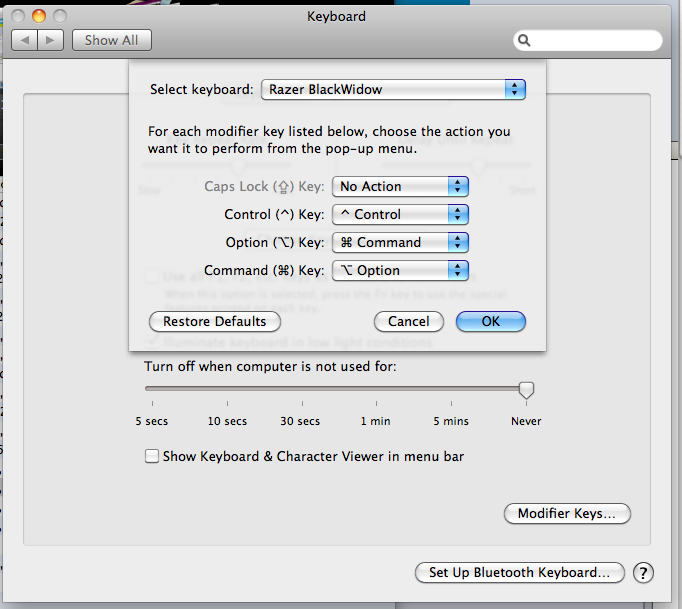Click the '5 mins' slider label

[x=451, y=421]
